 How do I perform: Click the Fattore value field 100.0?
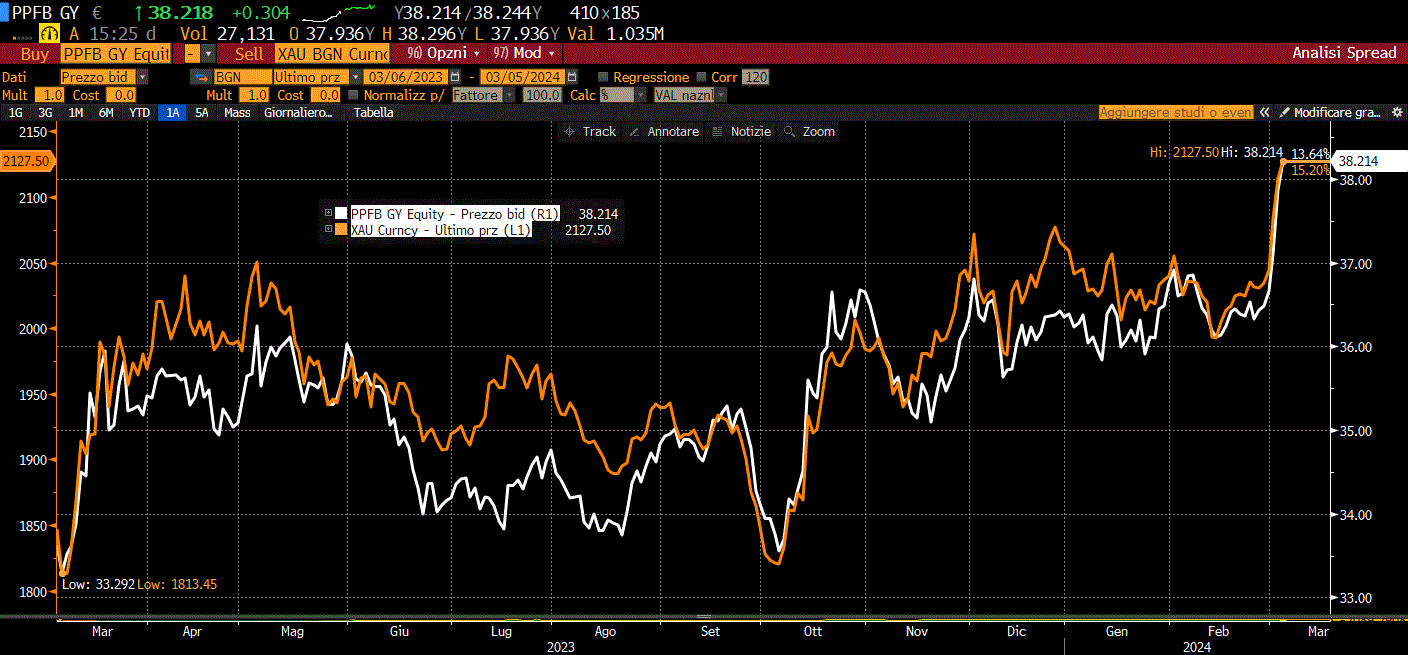click(541, 95)
